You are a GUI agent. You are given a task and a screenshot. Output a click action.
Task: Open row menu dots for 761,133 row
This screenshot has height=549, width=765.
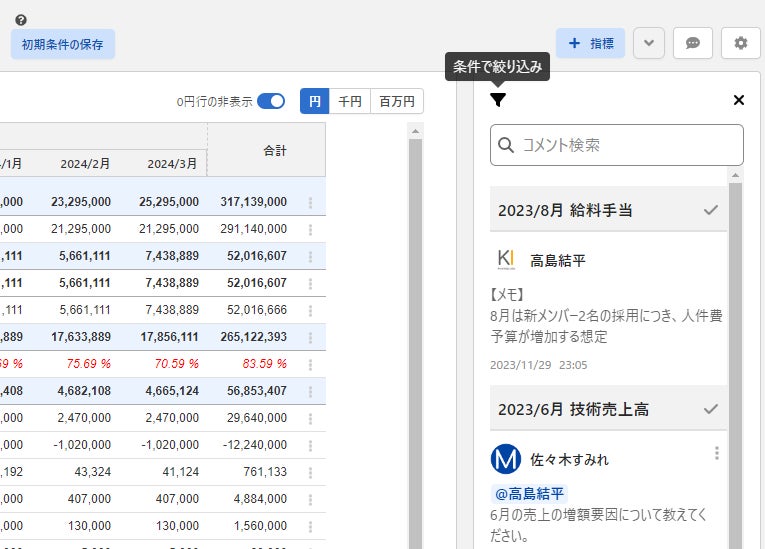[x=310, y=472]
